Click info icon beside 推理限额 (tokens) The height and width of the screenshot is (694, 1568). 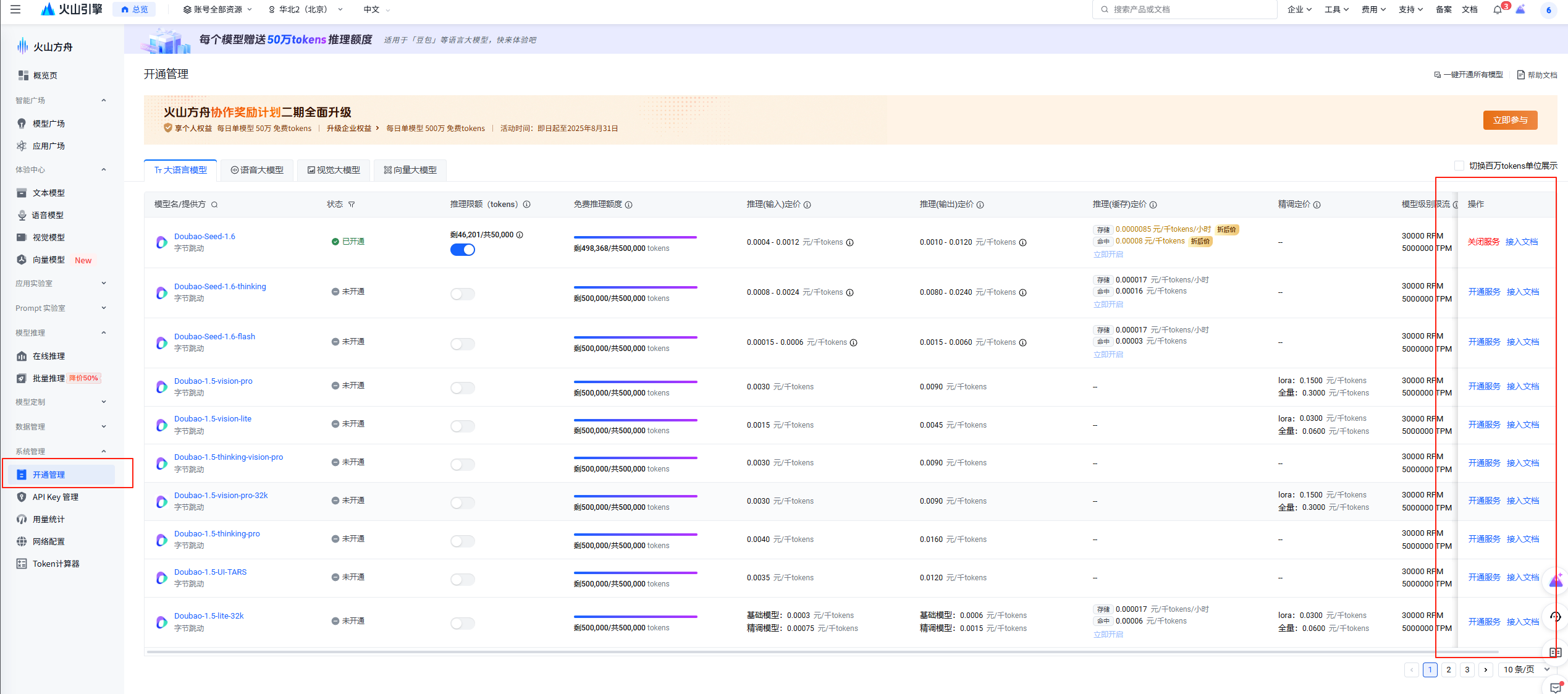pyautogui.click(x=526, y=205)
